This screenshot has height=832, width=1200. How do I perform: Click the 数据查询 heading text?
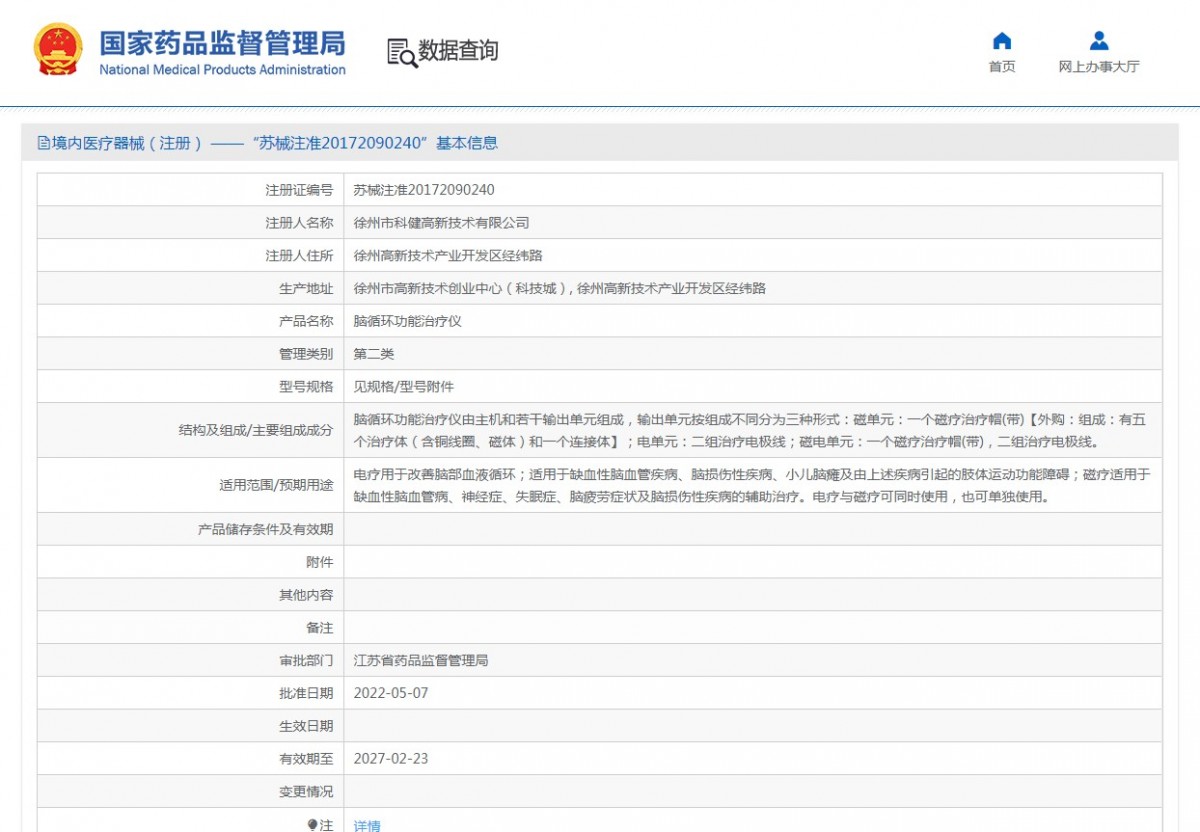[458, 51]
